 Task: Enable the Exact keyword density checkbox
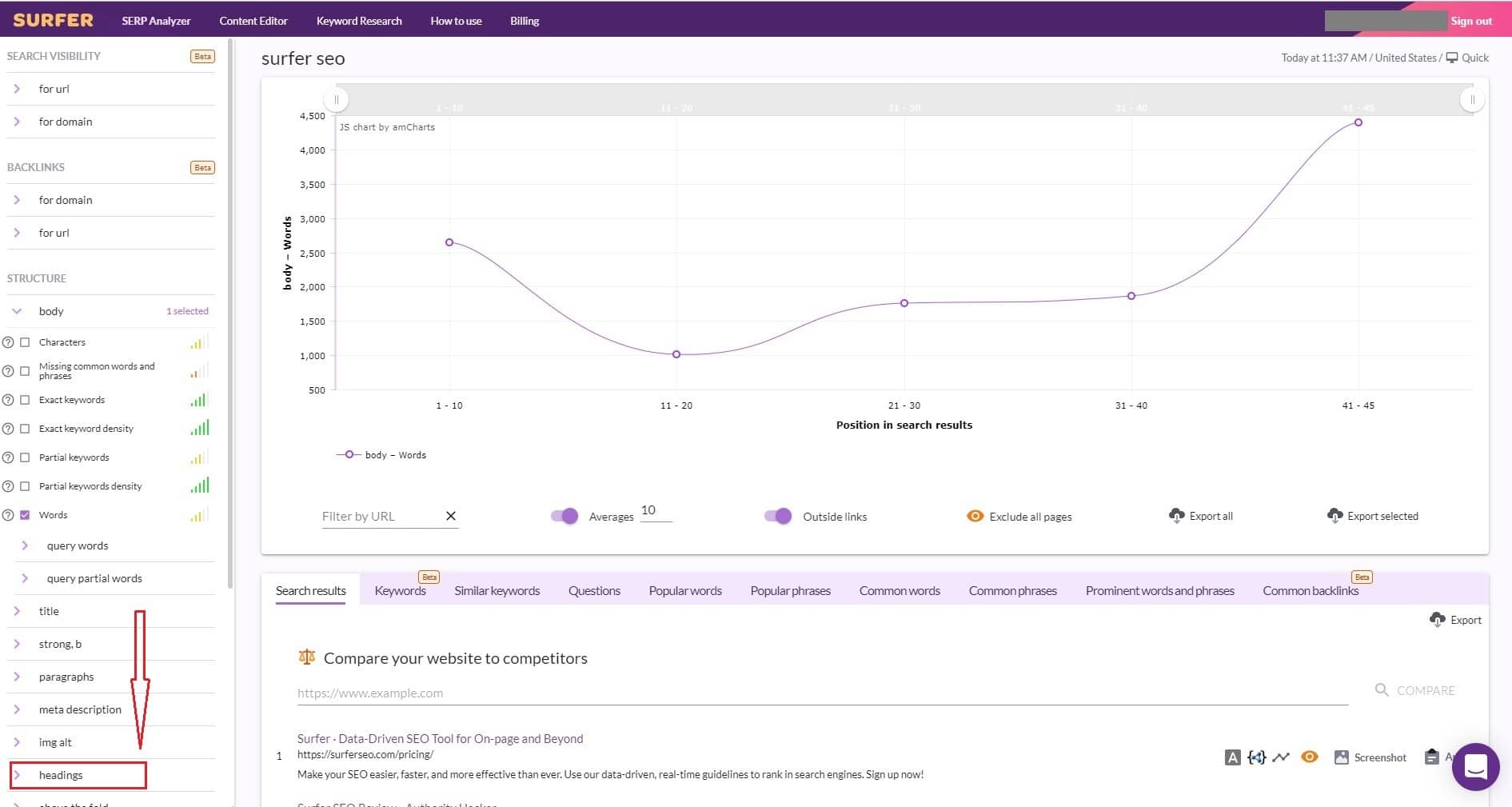(25, 428)
